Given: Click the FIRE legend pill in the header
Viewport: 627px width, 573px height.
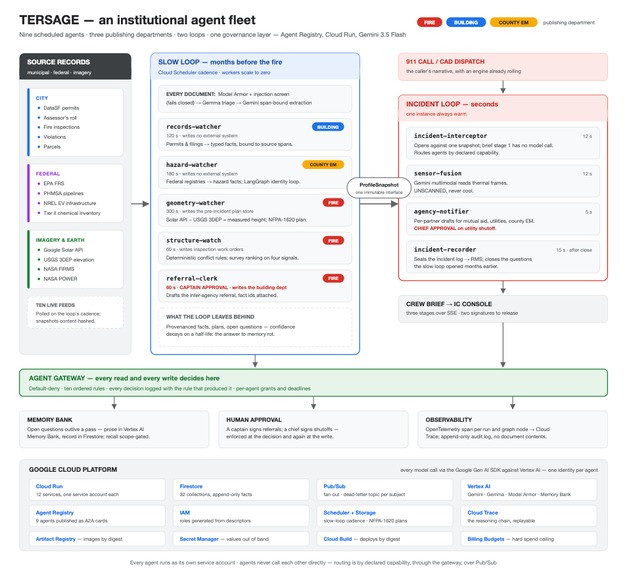Looking at the screenshot, I should click(429, 22).
